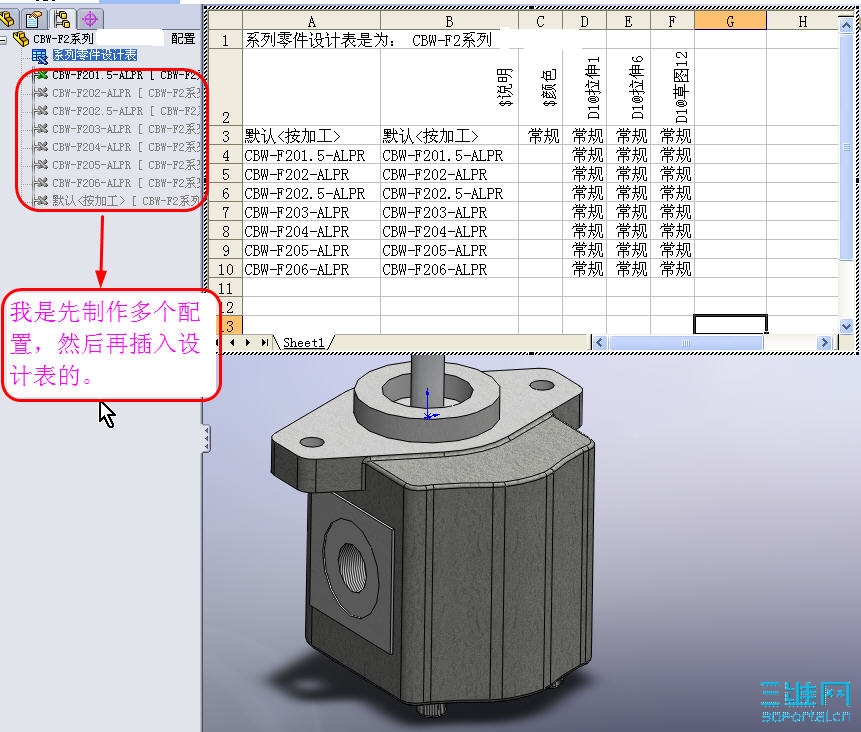Open the ConfigurationManager tab icon
This screenshot has height=732, width=861.
62,20
